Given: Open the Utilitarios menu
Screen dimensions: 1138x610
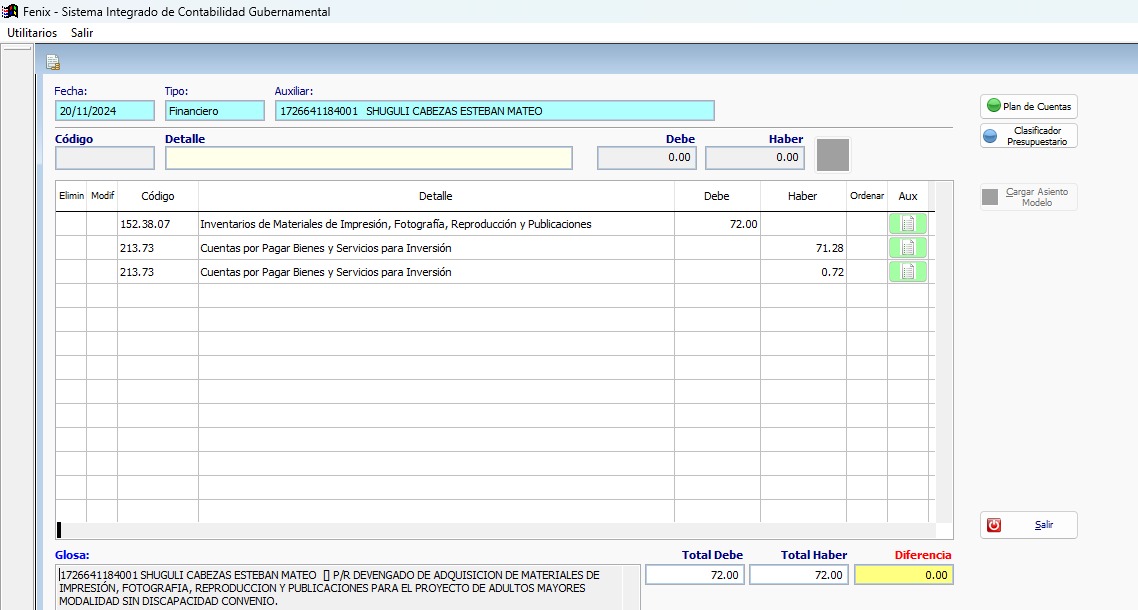Looking at the screenshot, I should 32,33.
